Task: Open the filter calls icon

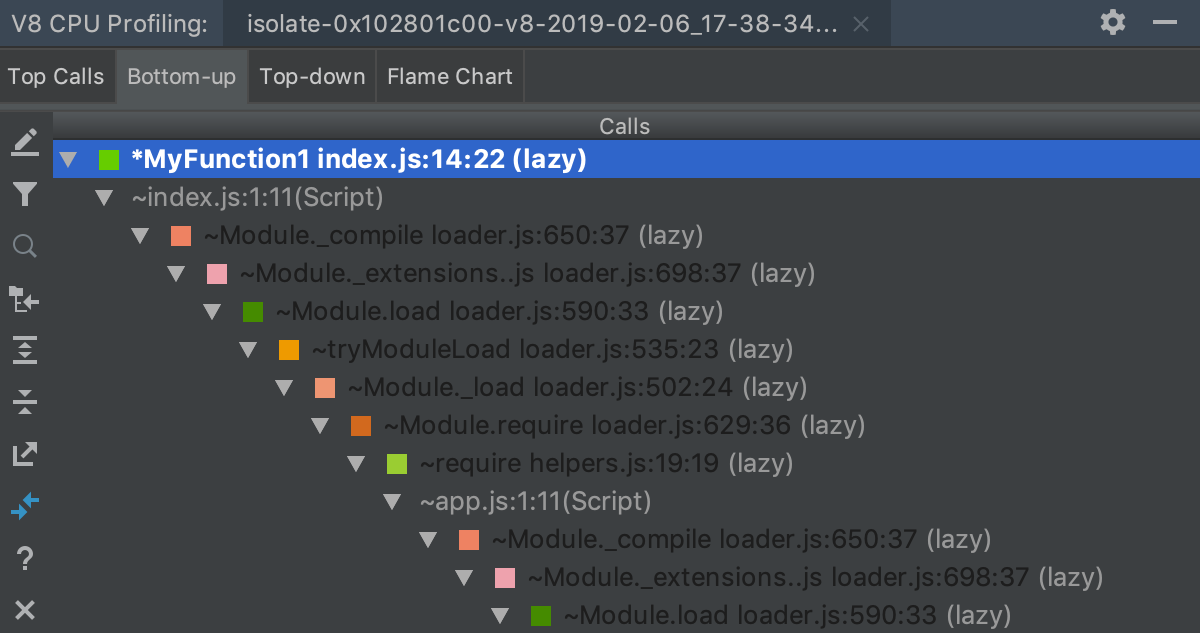Action: (x=25, y=194)
